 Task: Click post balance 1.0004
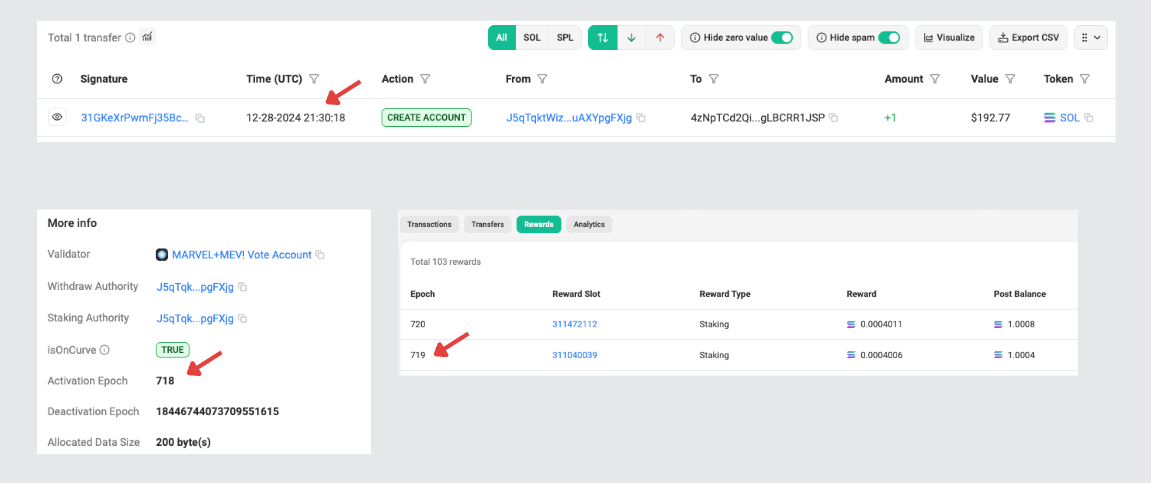tap(1020, 355)
